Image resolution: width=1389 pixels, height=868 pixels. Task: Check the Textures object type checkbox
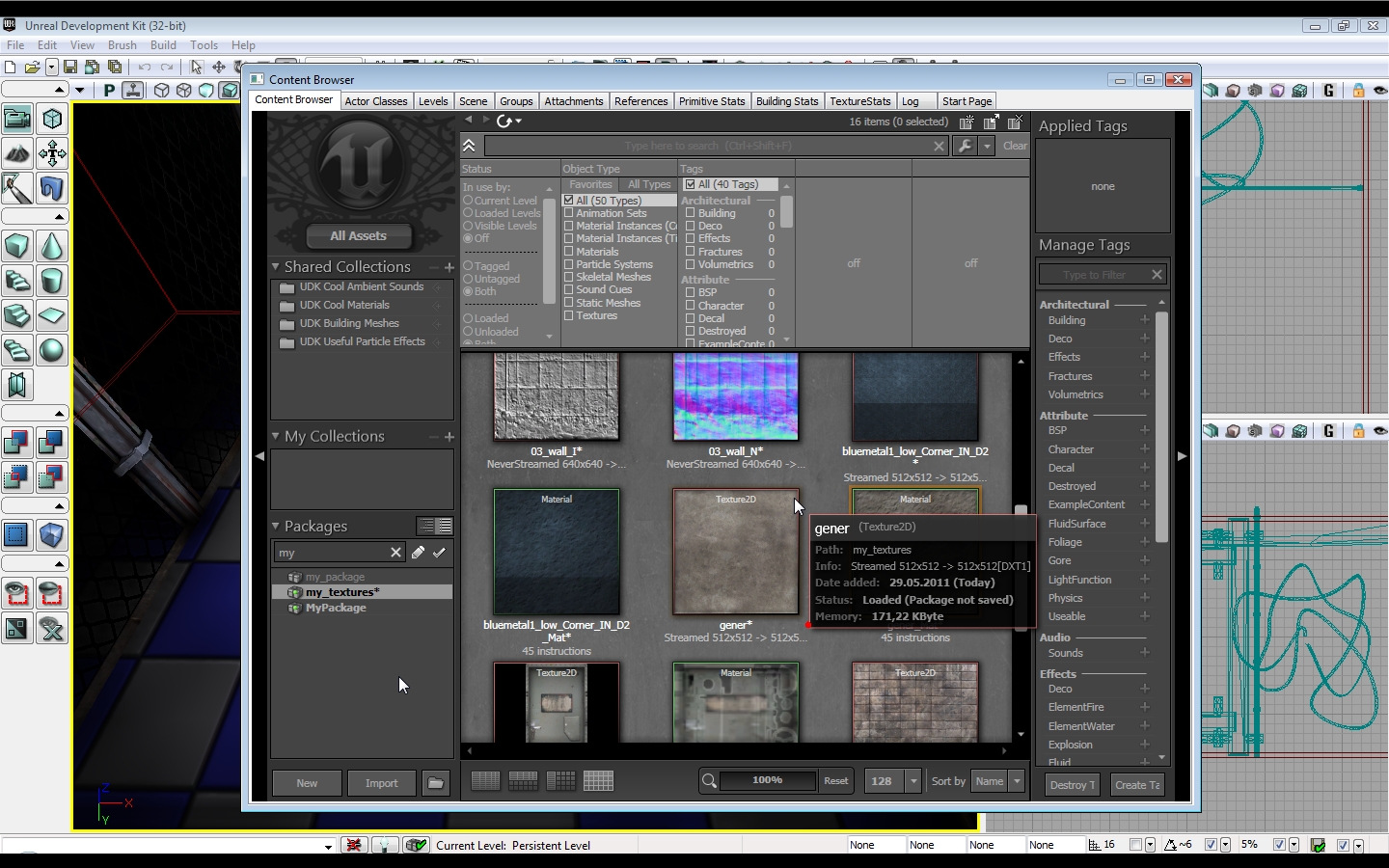[569, 315]
